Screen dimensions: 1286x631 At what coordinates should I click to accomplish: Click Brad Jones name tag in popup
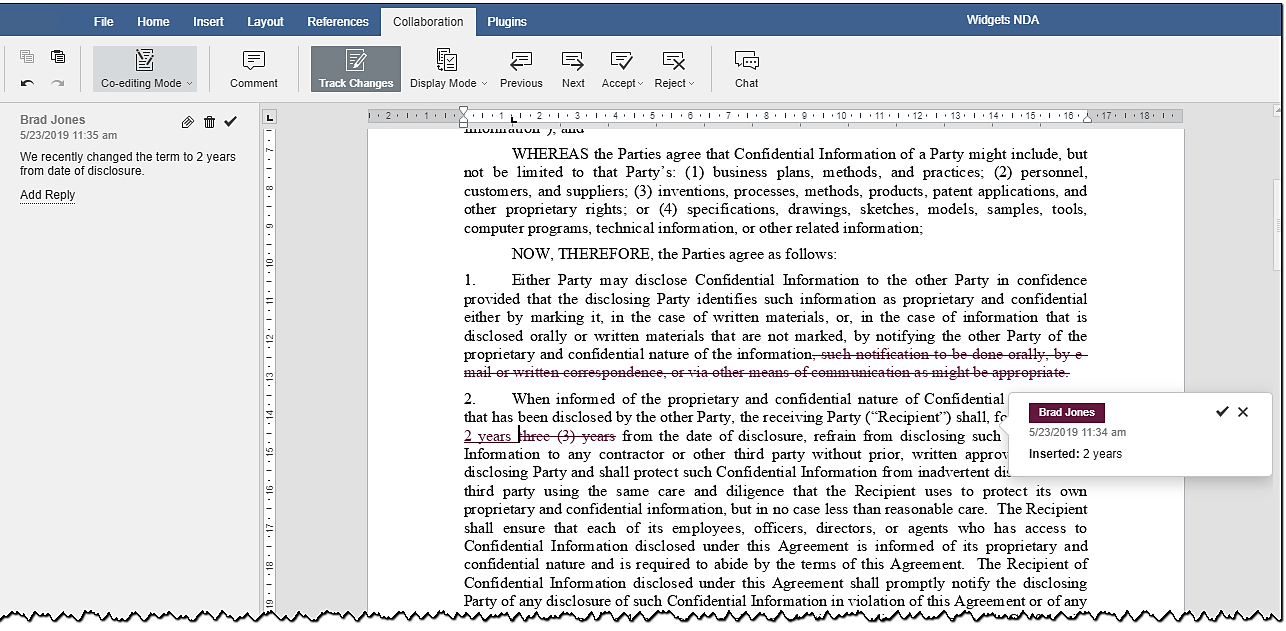[1066, 413]
